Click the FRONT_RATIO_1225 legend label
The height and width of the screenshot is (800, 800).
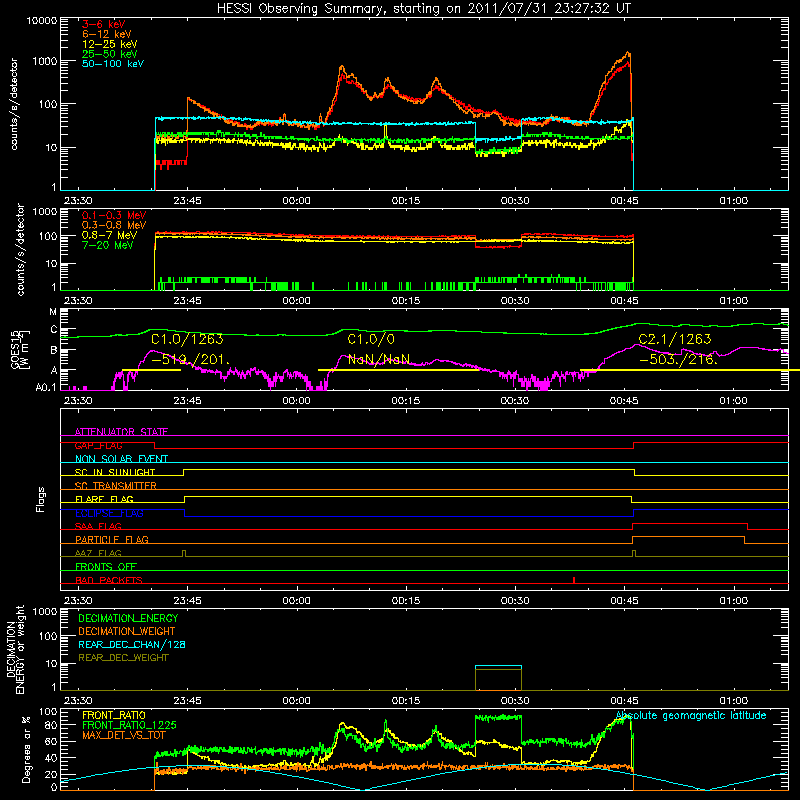click(x=129, y=725)
